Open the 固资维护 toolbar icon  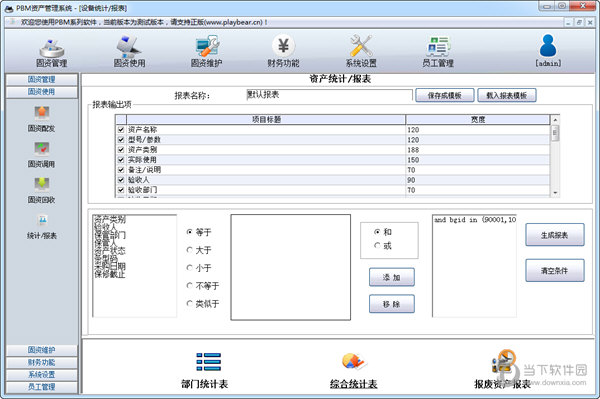pyautogui.click(x=207, y=47)
